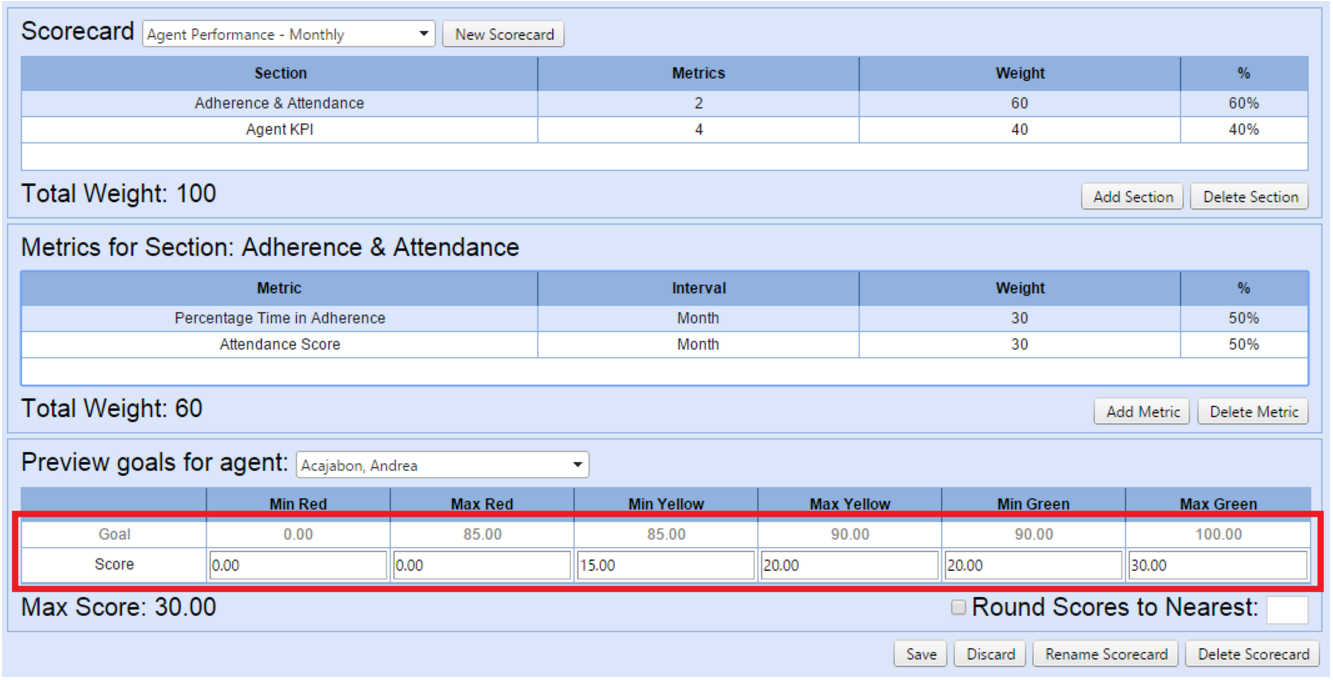Select the Attendance Score metric row
The image size is (1333, 680).
(279, 344)
